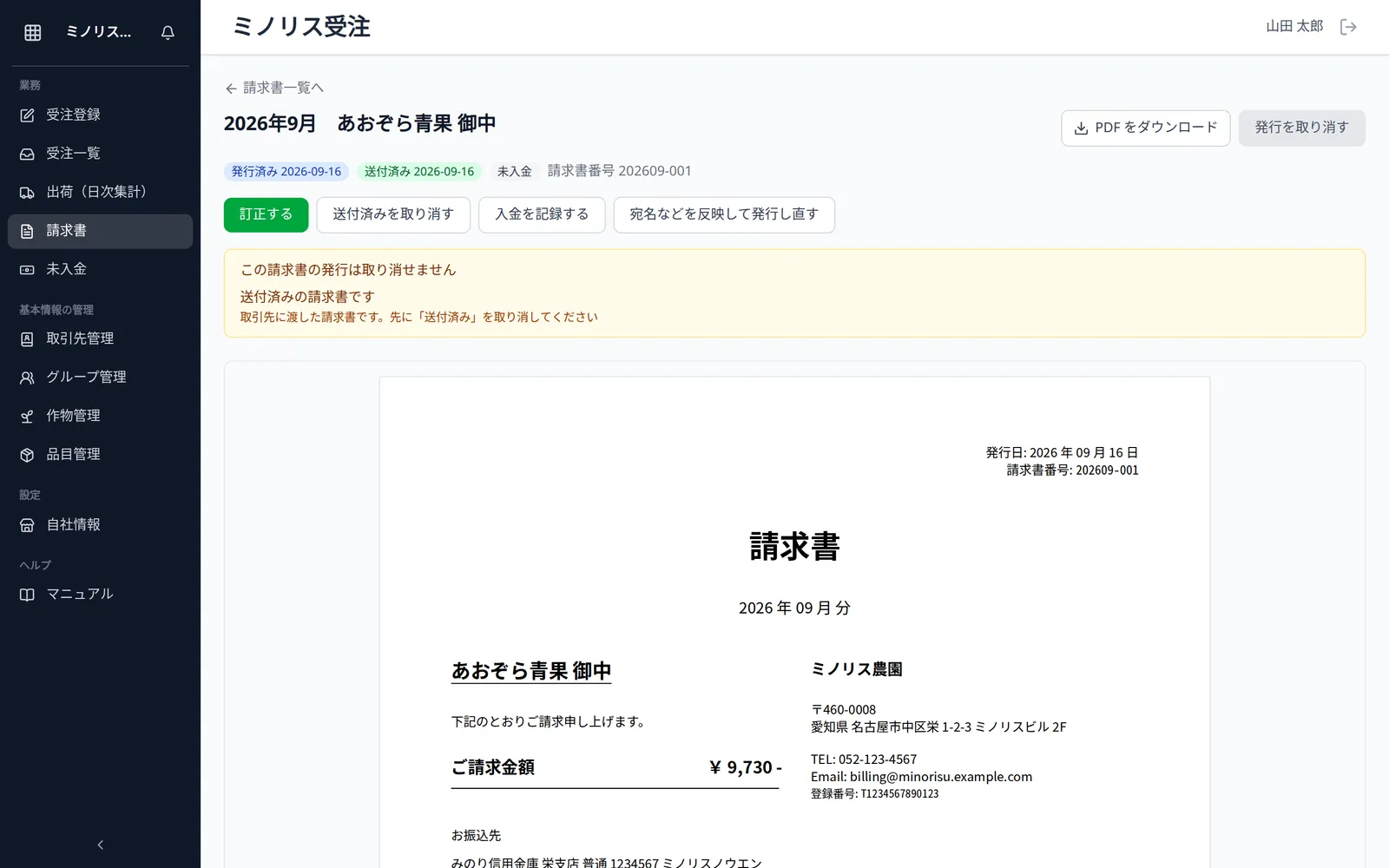The image size is (1389, 868).
Task: Click the 送付済み 2026-09-16 badge
Action: (419, 172)
